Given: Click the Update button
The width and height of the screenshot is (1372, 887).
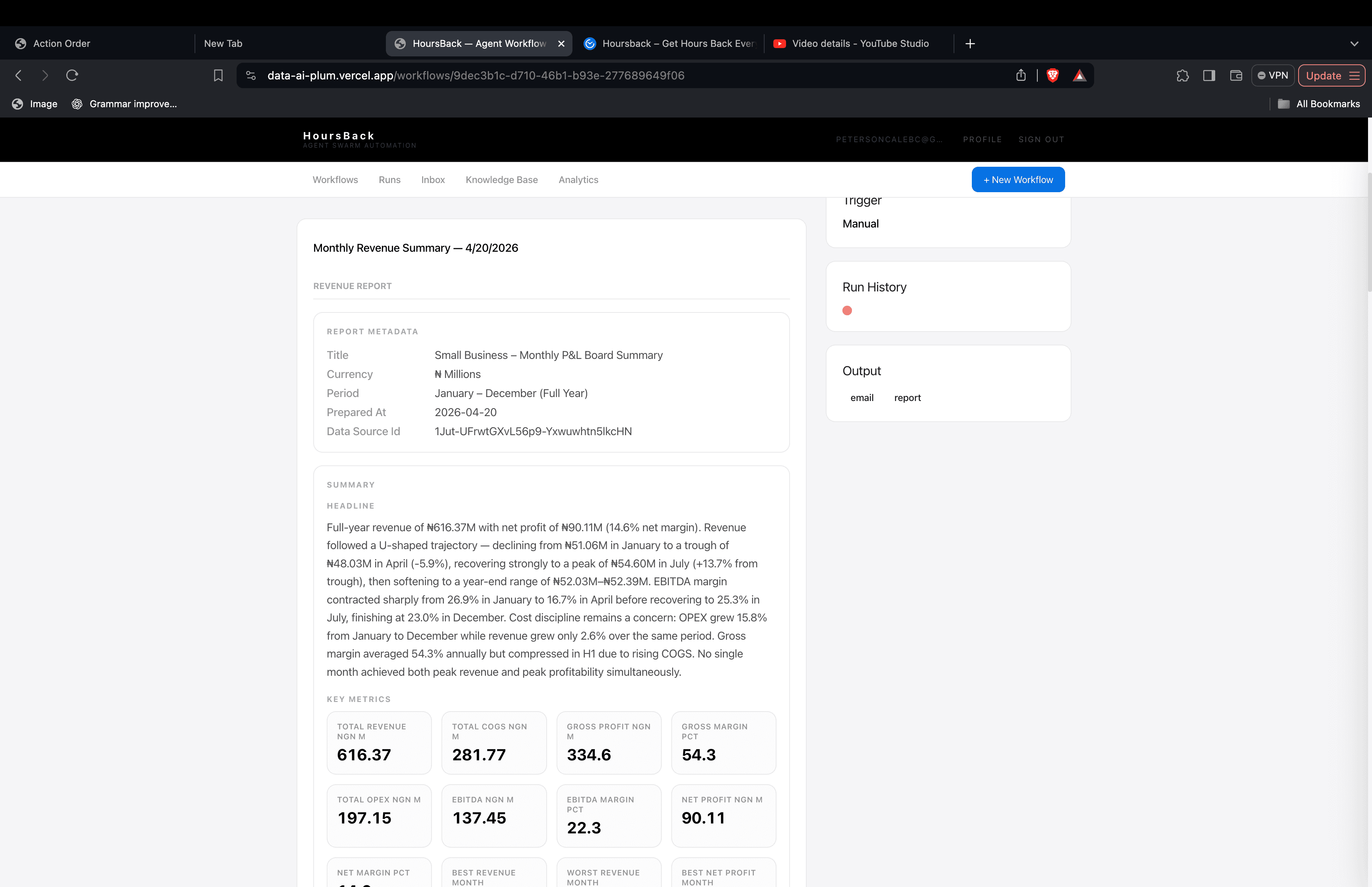Looking at the screenshot, I should (x=1331, y=75).
